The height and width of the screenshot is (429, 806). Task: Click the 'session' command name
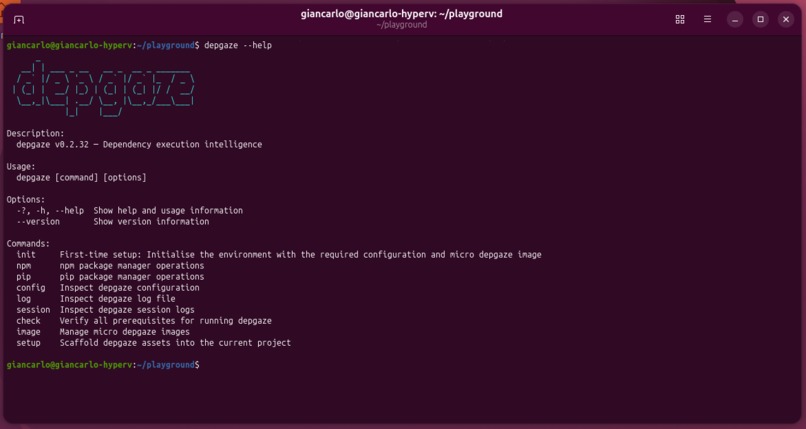[33, 310]
